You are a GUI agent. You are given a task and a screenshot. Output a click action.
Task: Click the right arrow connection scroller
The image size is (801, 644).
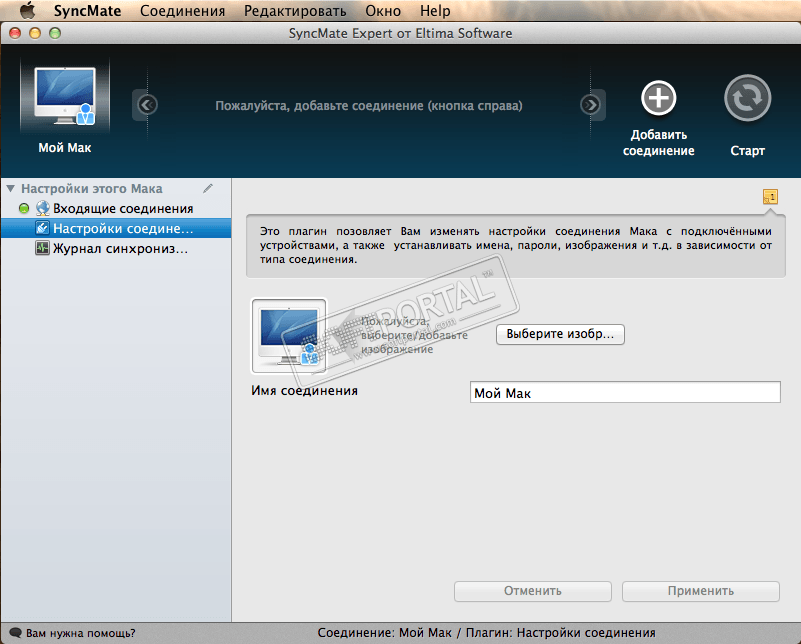pos(591,105)
